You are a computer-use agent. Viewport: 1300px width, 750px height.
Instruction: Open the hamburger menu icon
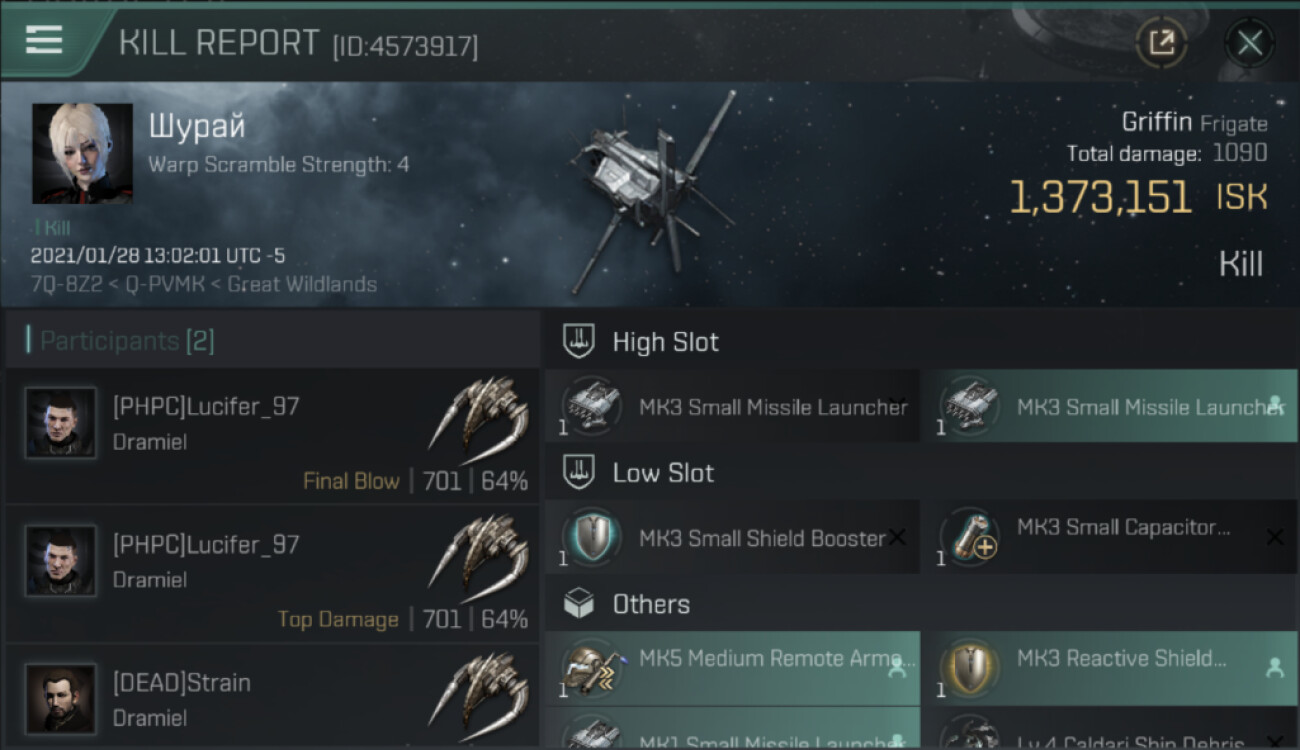(x=44, y=40)
